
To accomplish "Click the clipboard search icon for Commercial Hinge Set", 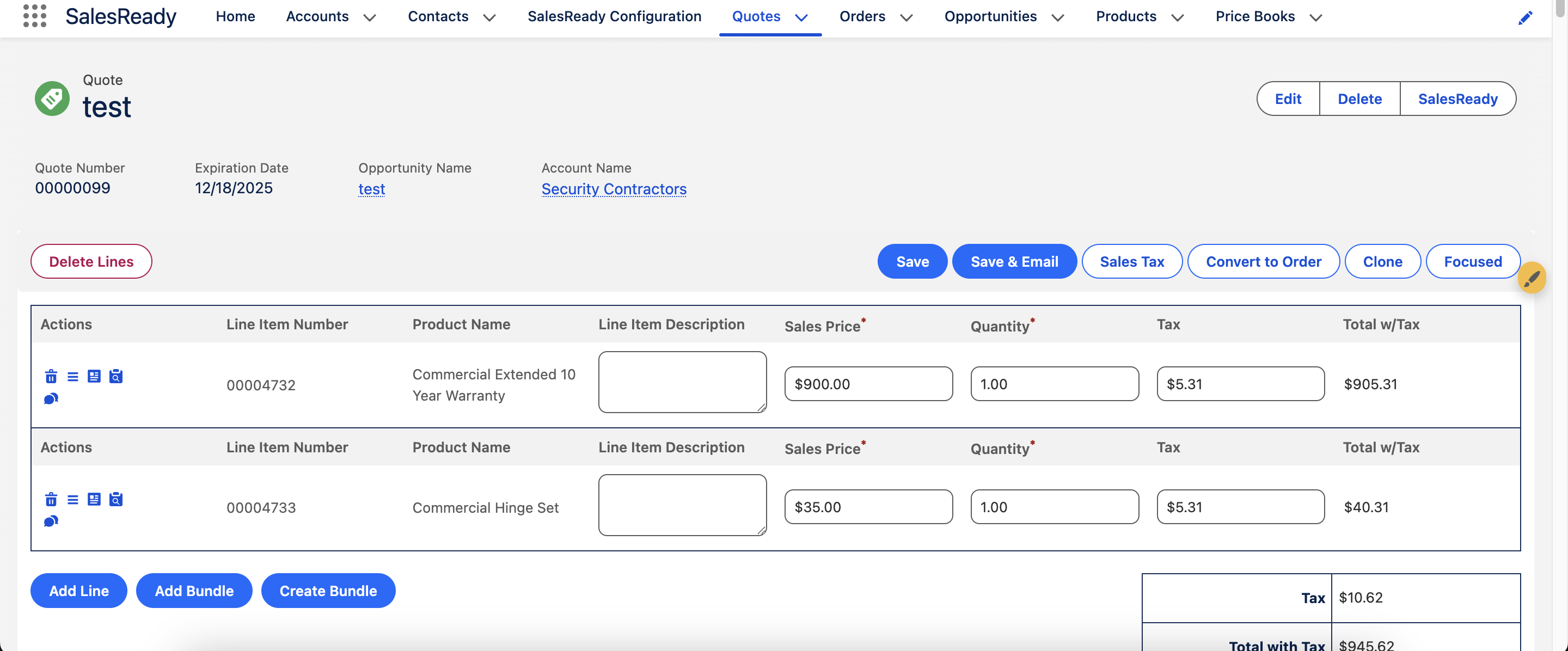I will point(115,500).
